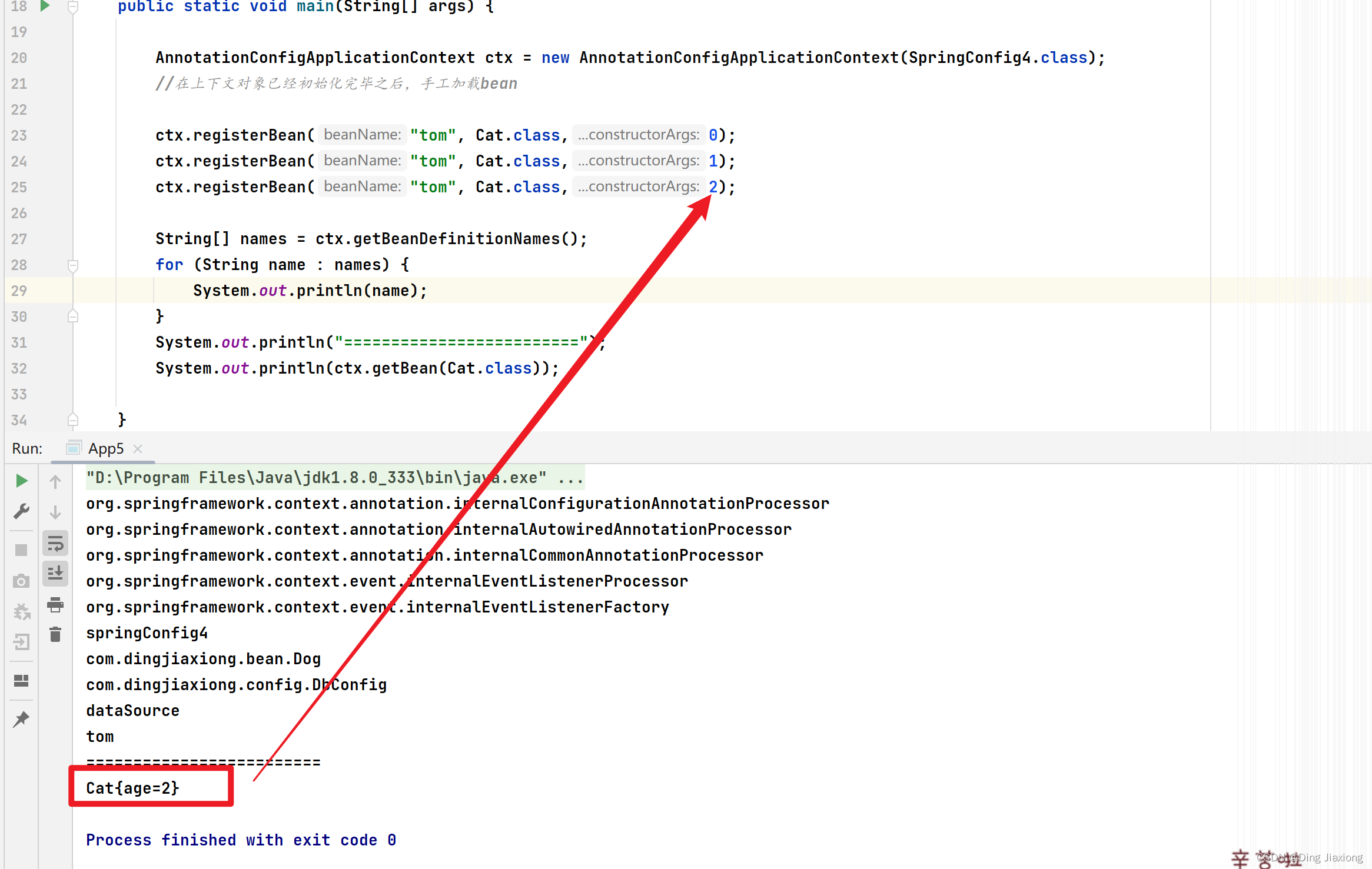The height and width of the screenshot is (869, 1372).
Task: Collapse the for loop fold marker line 28
Action: [73, 266]
